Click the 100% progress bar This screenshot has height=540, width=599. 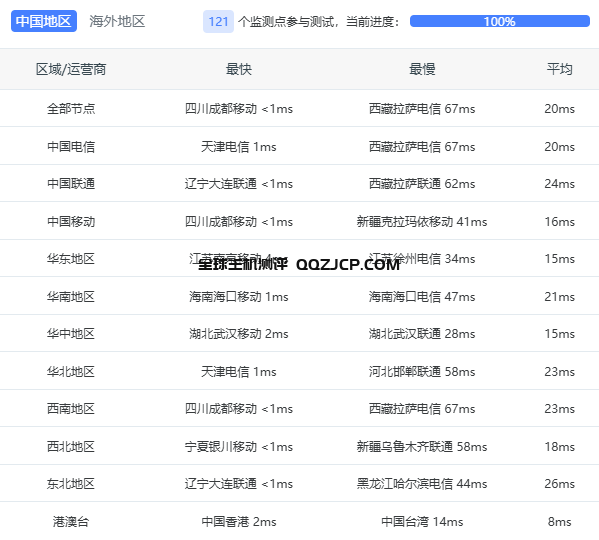(500, 21)
